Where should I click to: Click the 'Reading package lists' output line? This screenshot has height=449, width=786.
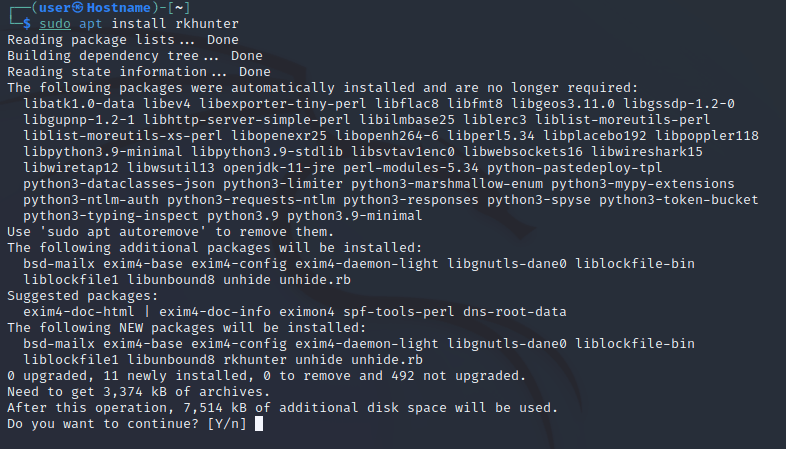(x=123, y=40)
